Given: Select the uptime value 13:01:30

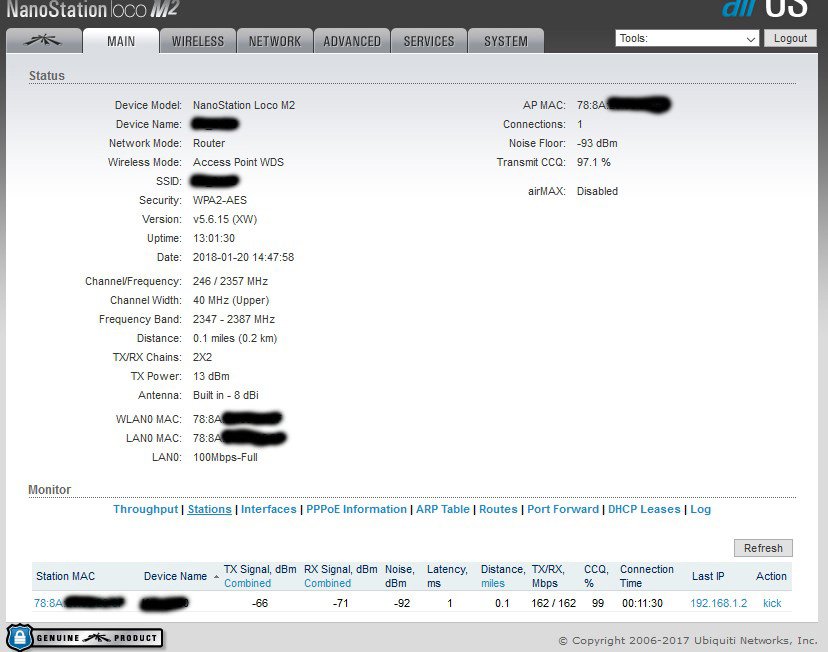Looking at the screenshot, I should (214, 238).
